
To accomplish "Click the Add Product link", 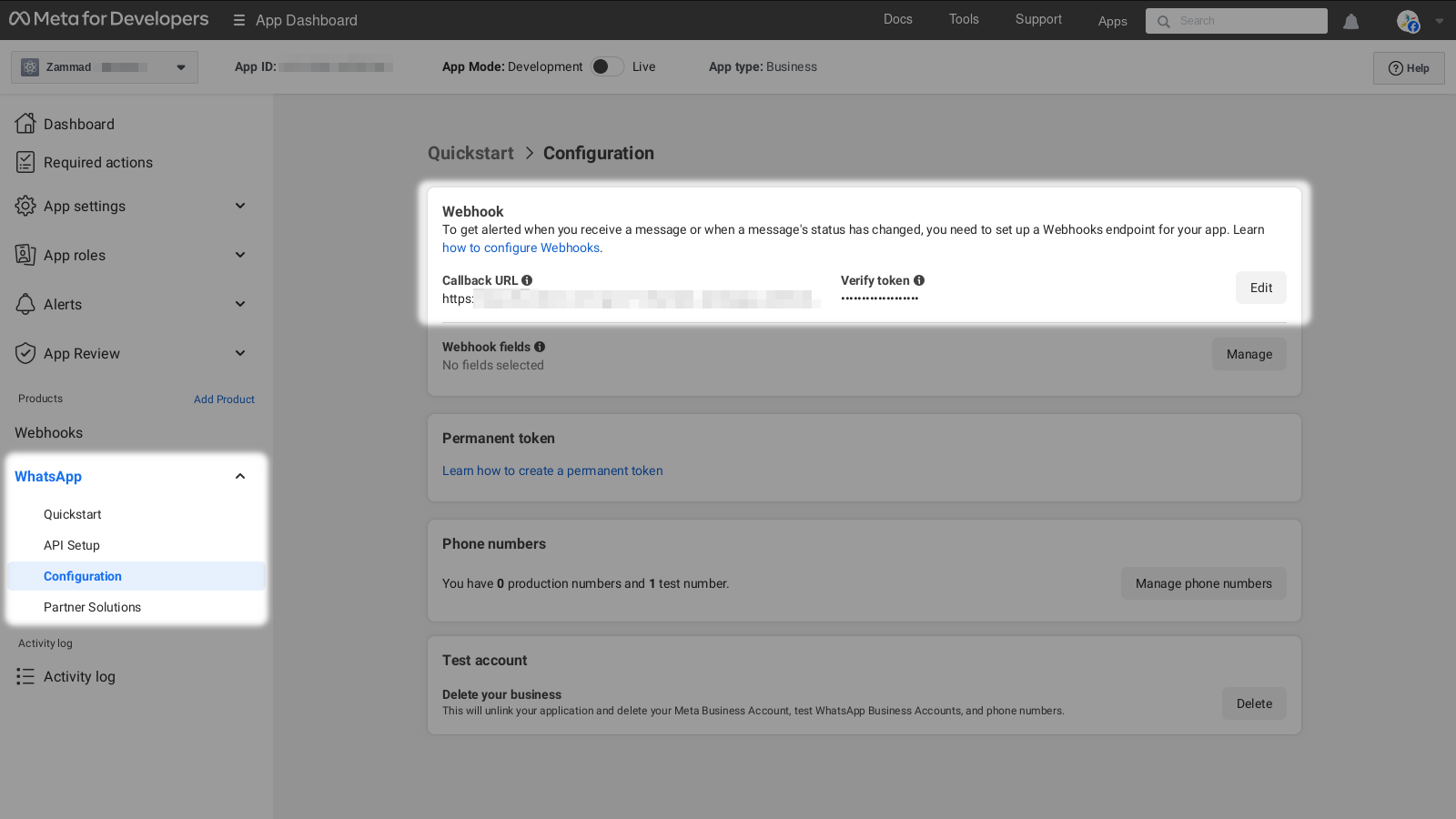I will click(x=224, y=399).
